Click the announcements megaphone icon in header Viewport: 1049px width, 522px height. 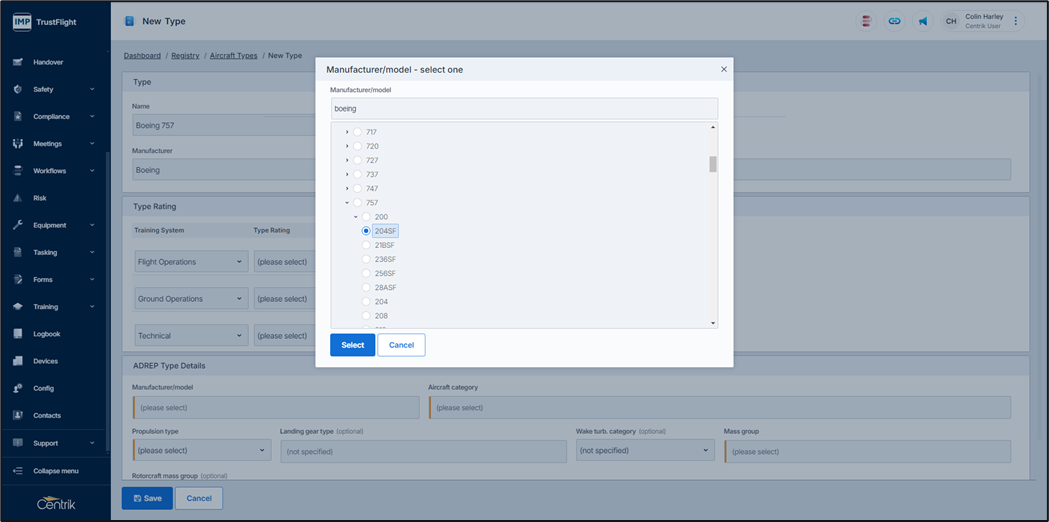[x=923, y=21]
